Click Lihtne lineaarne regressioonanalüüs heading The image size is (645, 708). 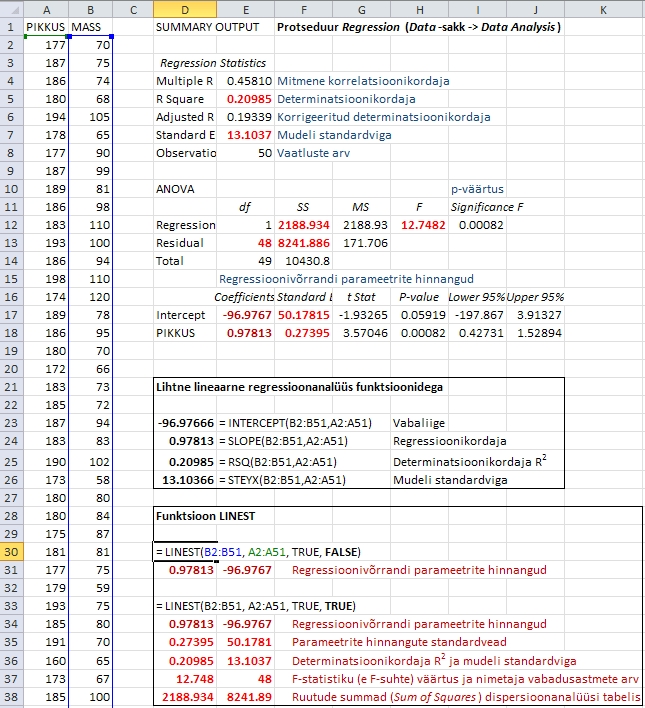point(299,387)
